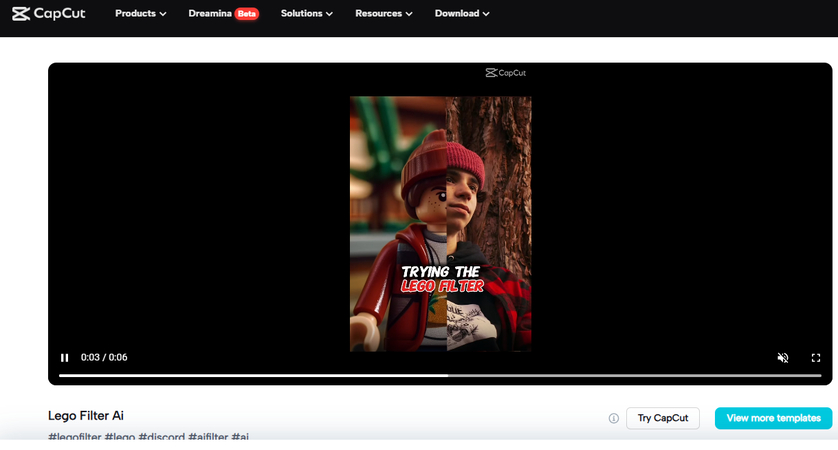Expand the Resources menu
Viewport: 838px width, 450px height.
coord(384,13)
